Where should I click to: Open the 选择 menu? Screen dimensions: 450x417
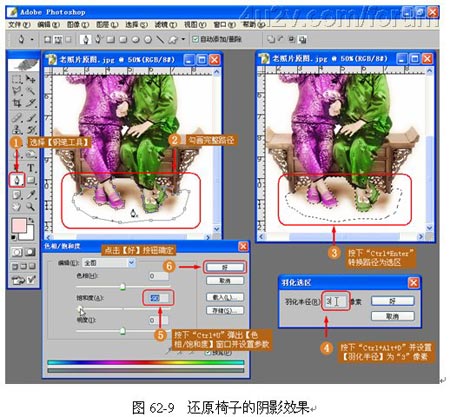136,24
